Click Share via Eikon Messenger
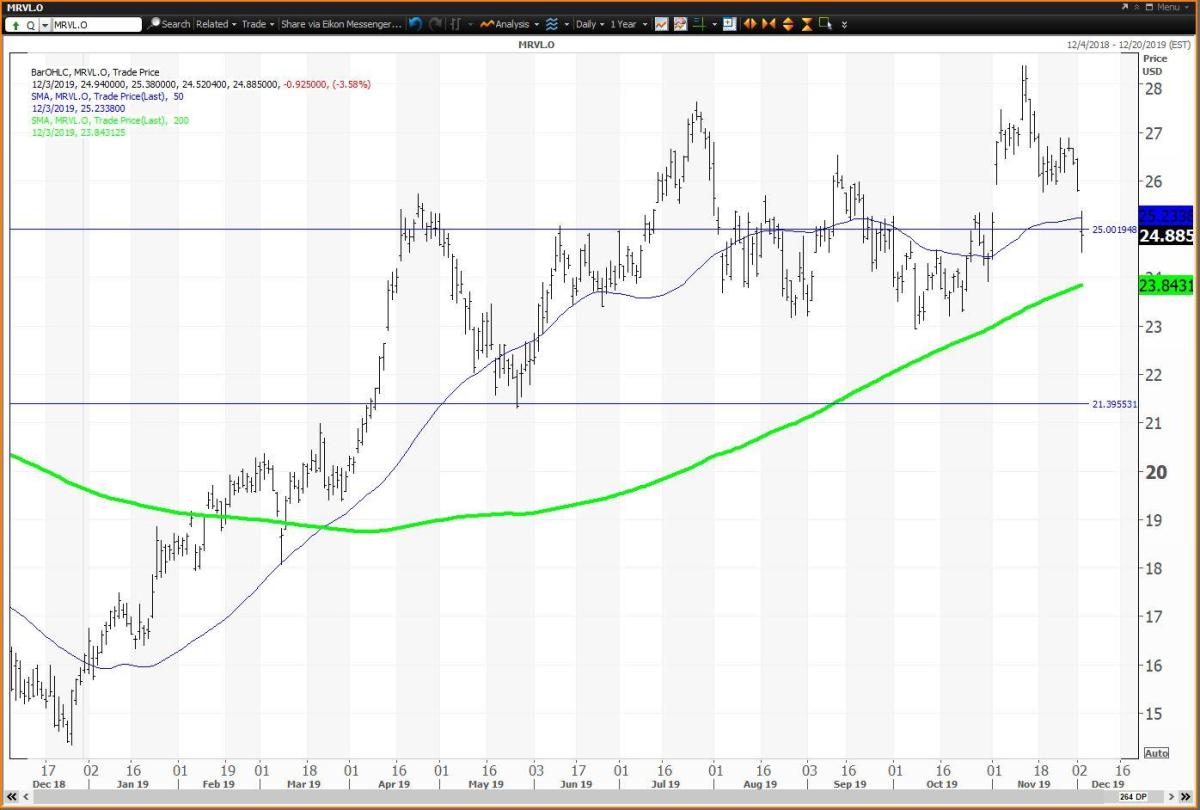Screen dimensions: 1200x810 [341, 23]
